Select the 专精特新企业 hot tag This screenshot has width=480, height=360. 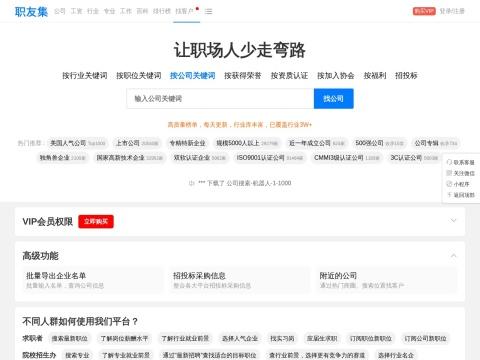click(188, 143)
